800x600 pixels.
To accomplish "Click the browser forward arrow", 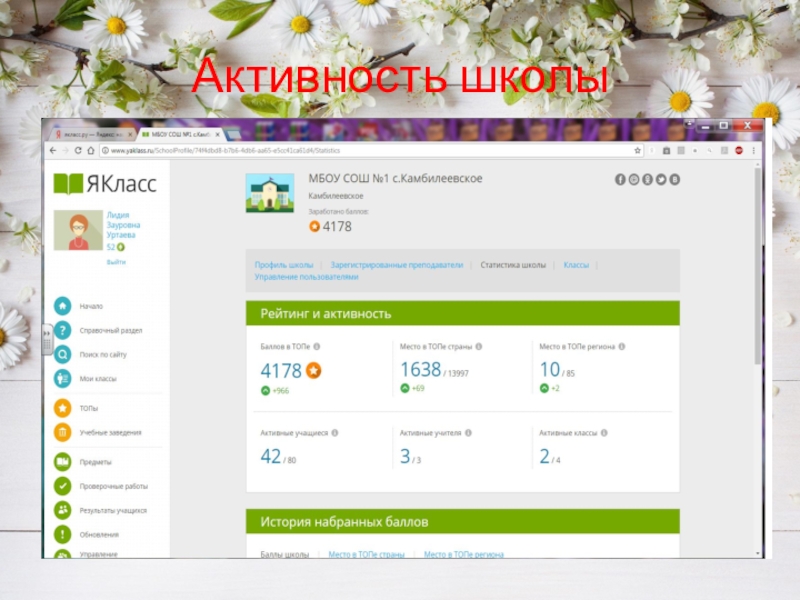I will 65,151.
